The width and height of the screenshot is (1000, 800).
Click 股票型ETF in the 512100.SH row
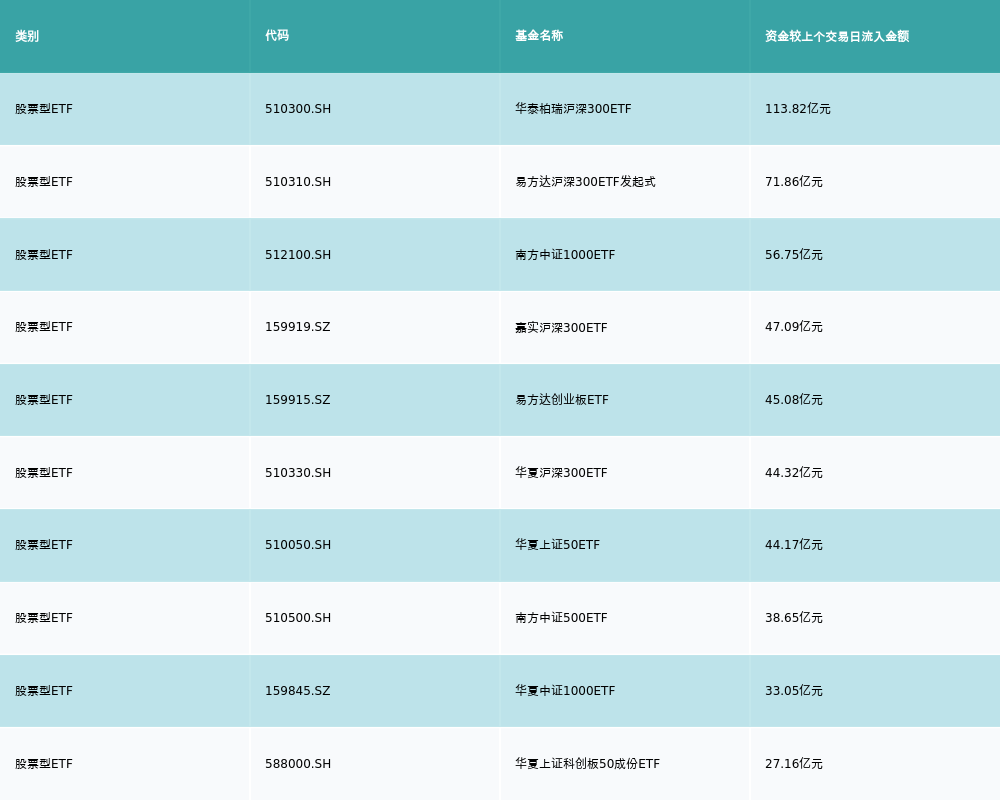coord(44,255)
